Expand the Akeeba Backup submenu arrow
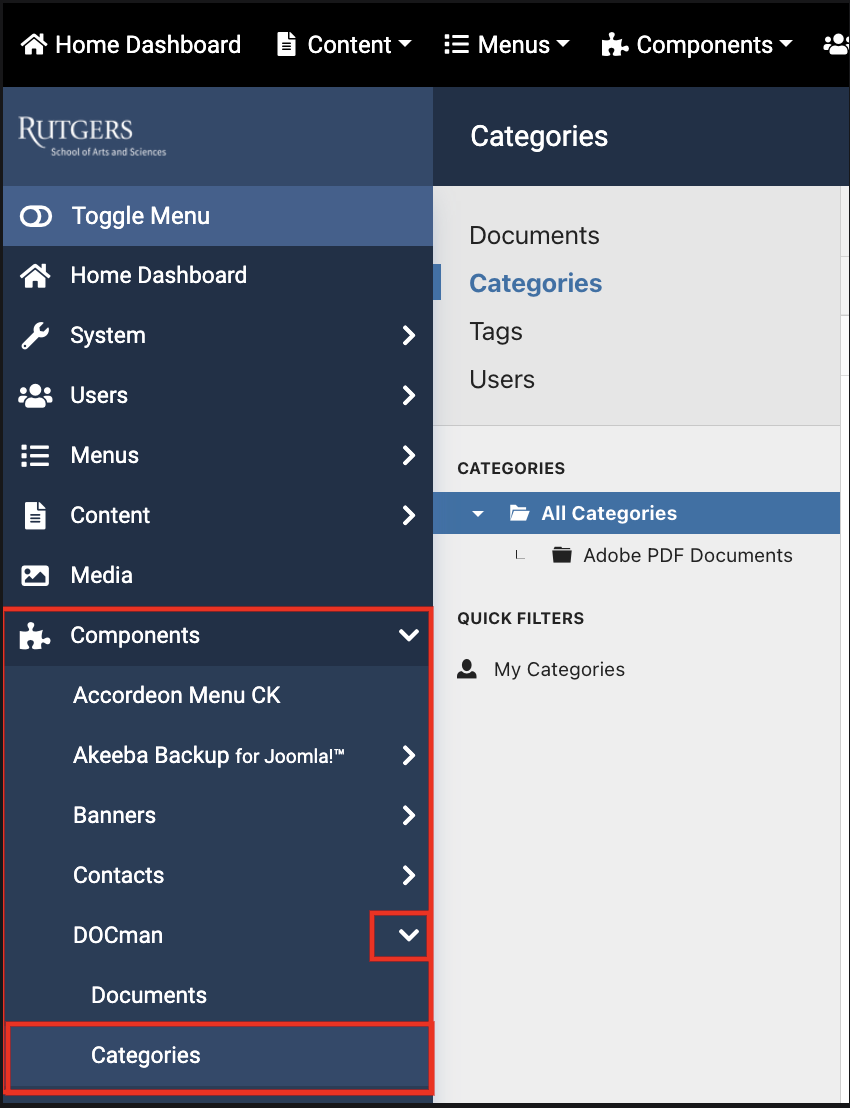850x1108 pixels. point(408,755)
